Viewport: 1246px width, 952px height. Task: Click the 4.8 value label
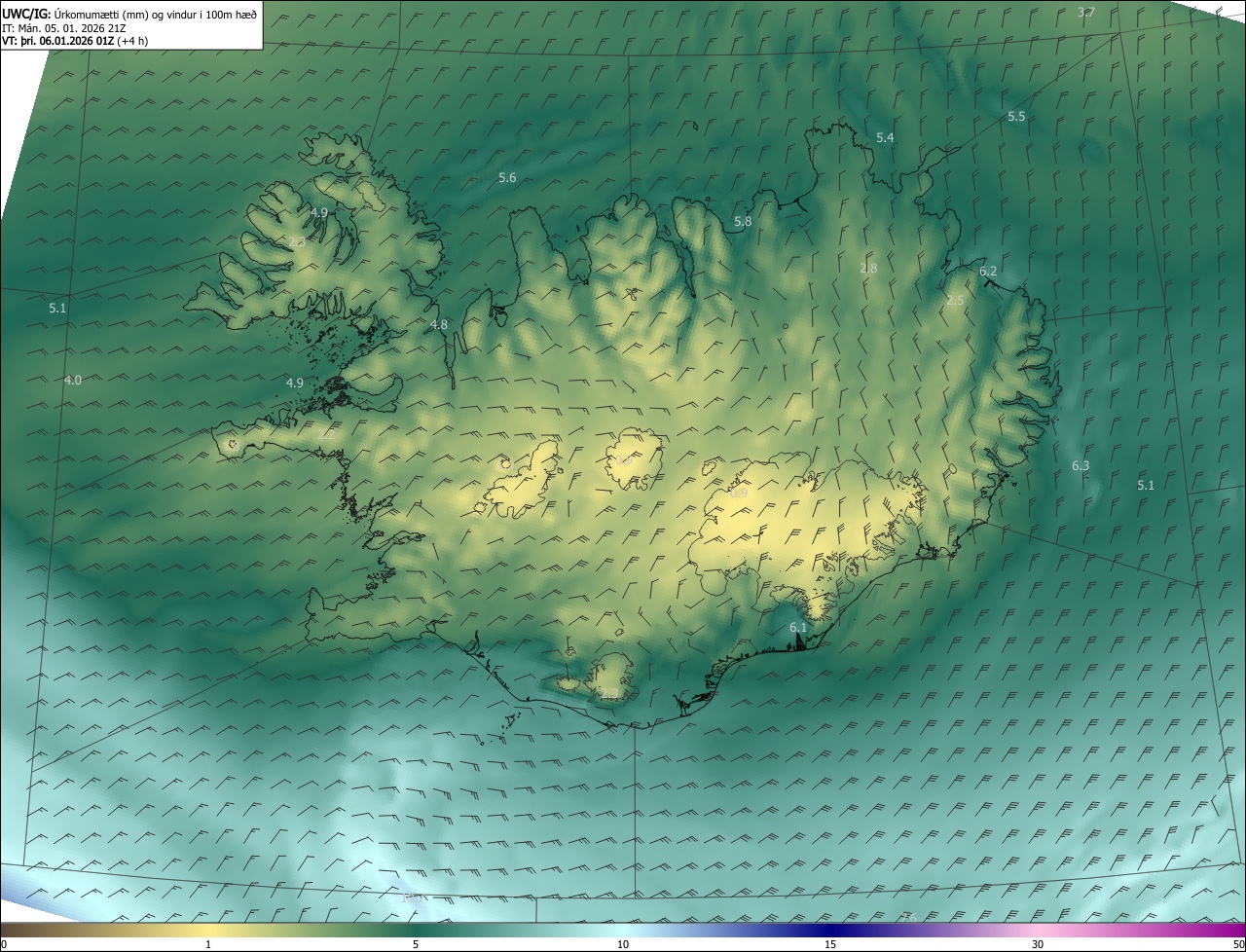[x=439, y=325]
